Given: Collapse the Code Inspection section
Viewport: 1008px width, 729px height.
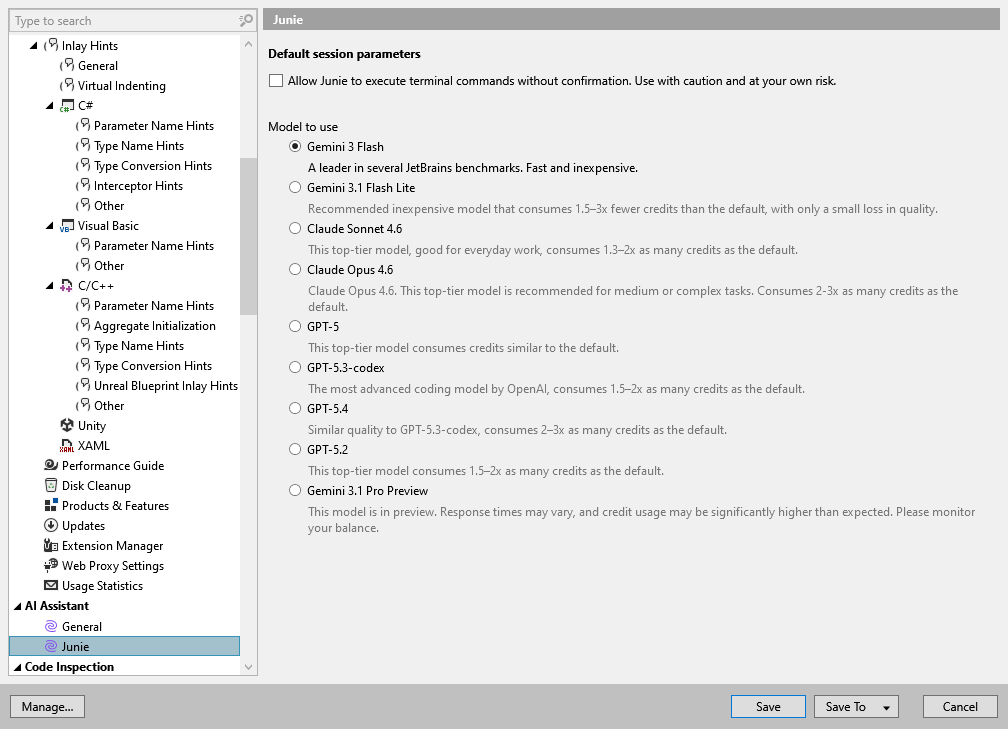Looking at the screenshot, I should coord(17,667).
